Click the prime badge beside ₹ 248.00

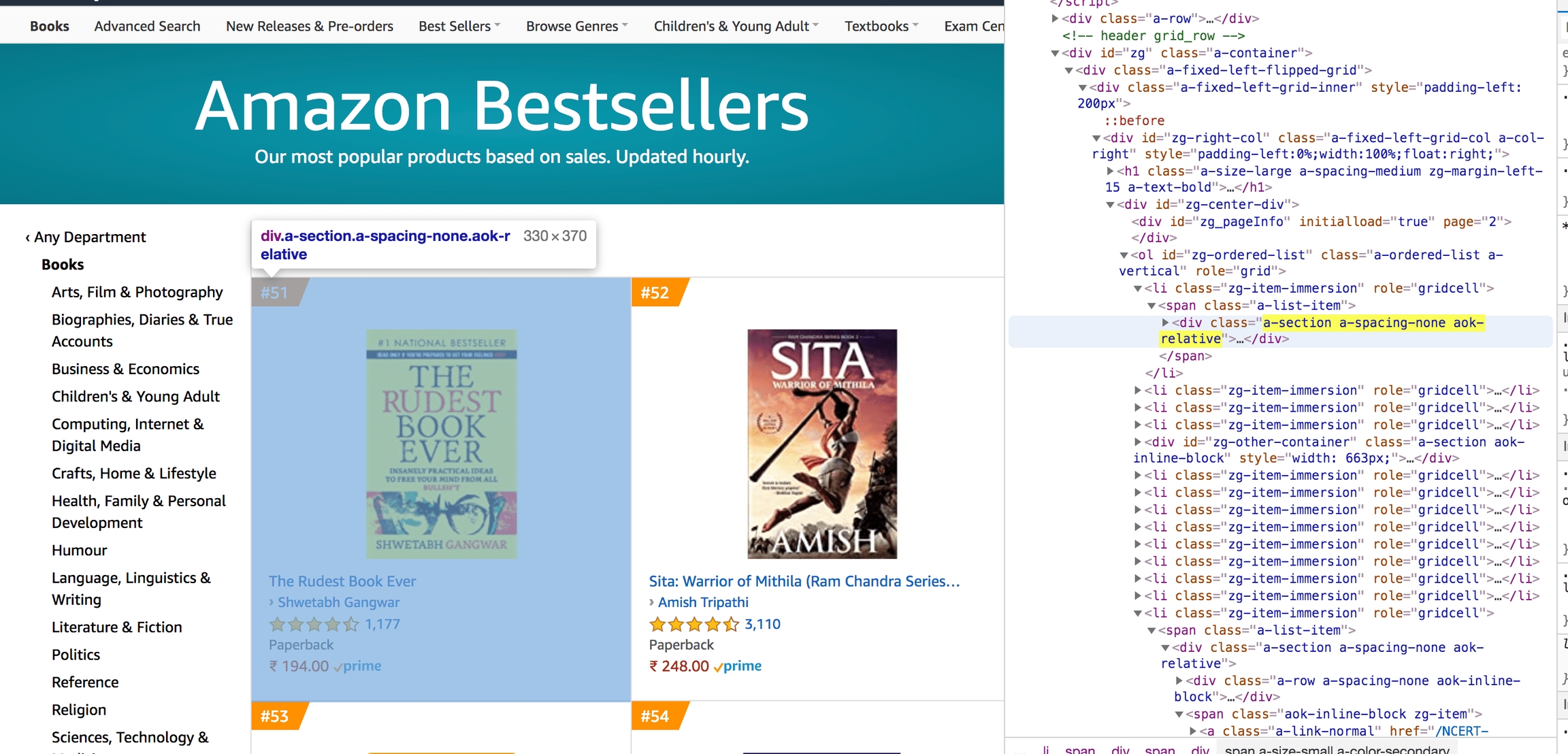click(738, 666)
